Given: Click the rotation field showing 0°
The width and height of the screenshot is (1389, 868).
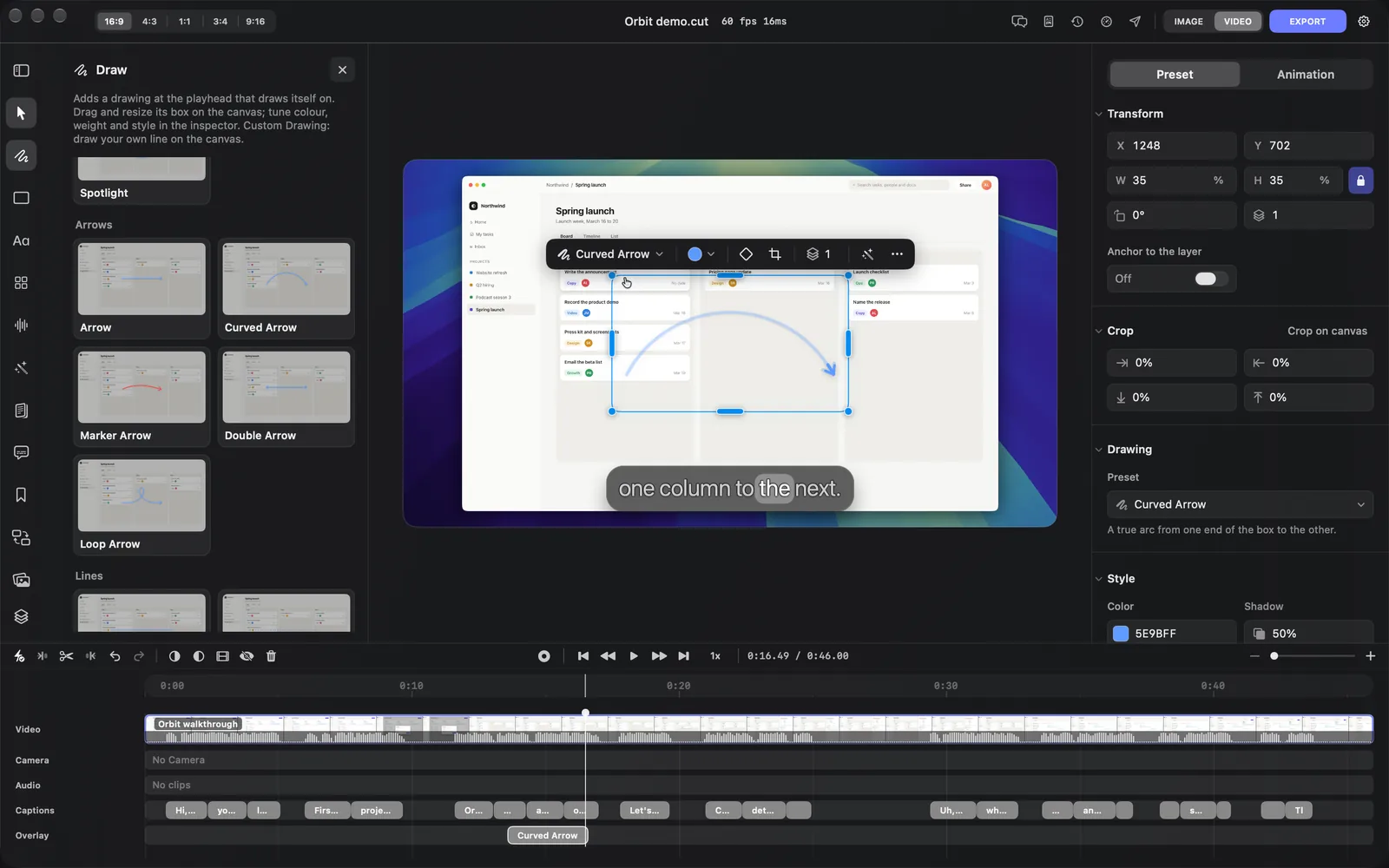Looking at the screenshot, I should [x=1171, y=215].
